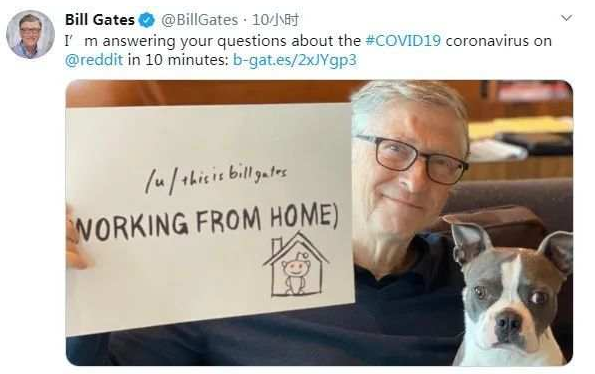
Task: Open the @reddit mention link
Action: tap(94, 60)
